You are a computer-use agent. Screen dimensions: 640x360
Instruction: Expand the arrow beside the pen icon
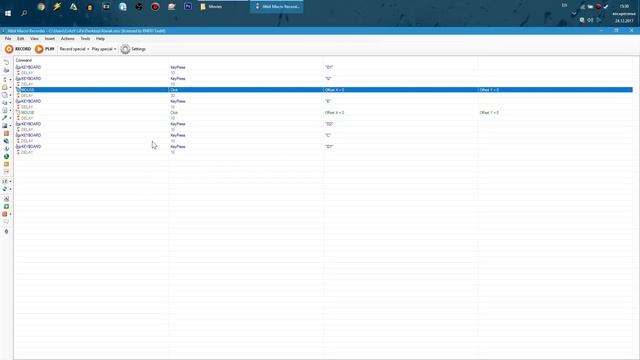[10, 118]
